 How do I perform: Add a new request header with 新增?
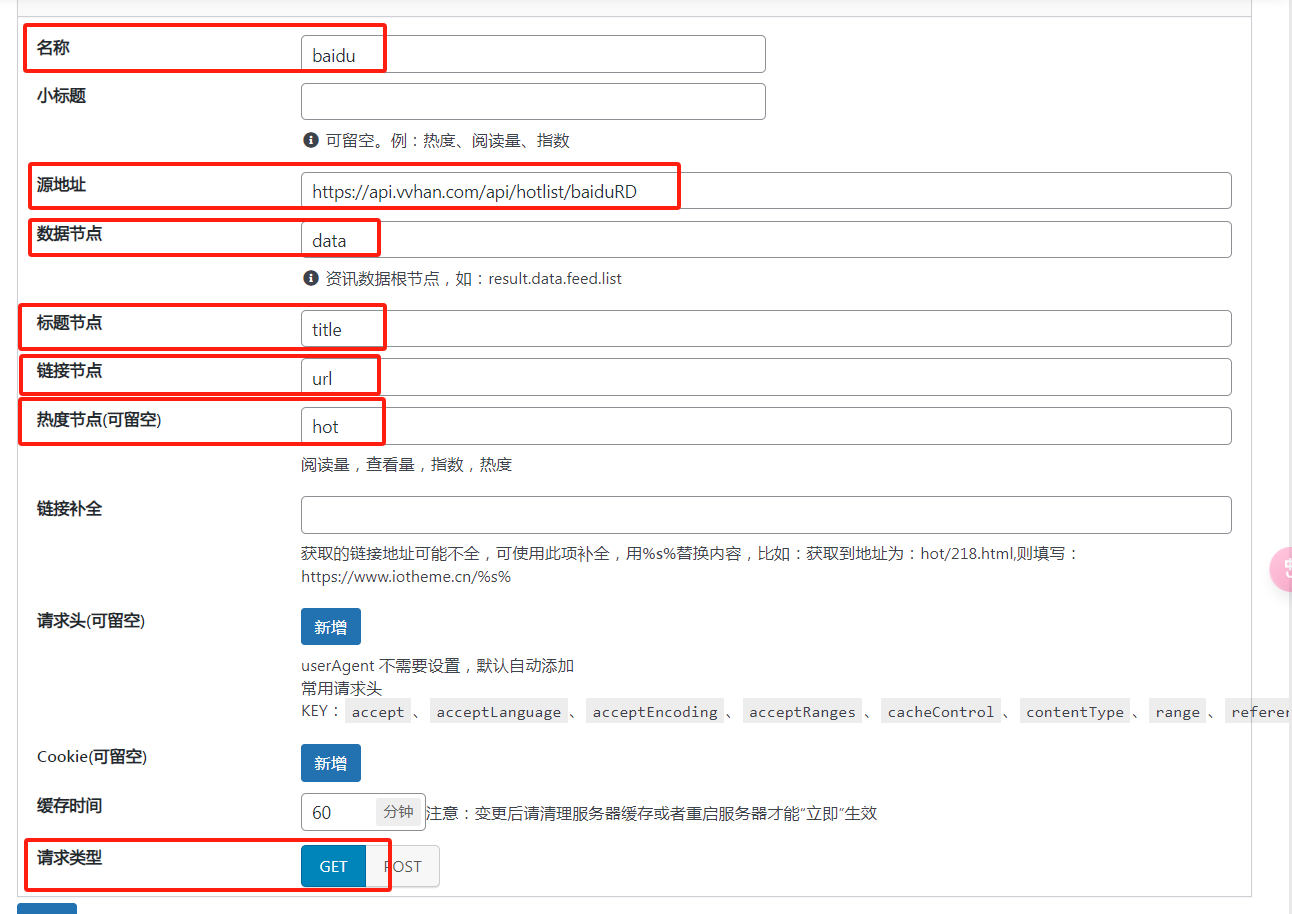click(330, 627)
